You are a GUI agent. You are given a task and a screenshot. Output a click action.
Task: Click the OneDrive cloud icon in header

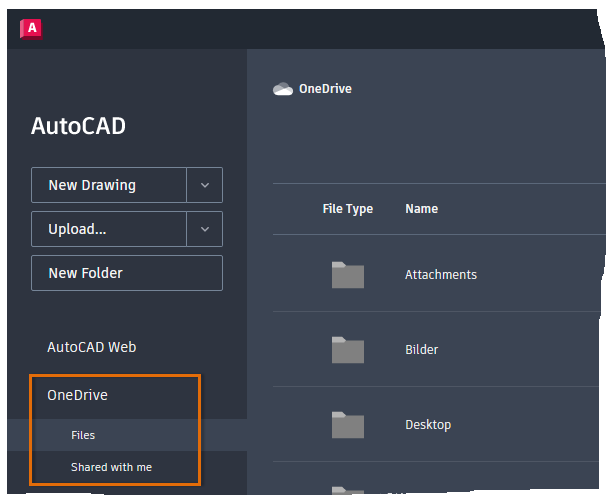click(283, 89)
